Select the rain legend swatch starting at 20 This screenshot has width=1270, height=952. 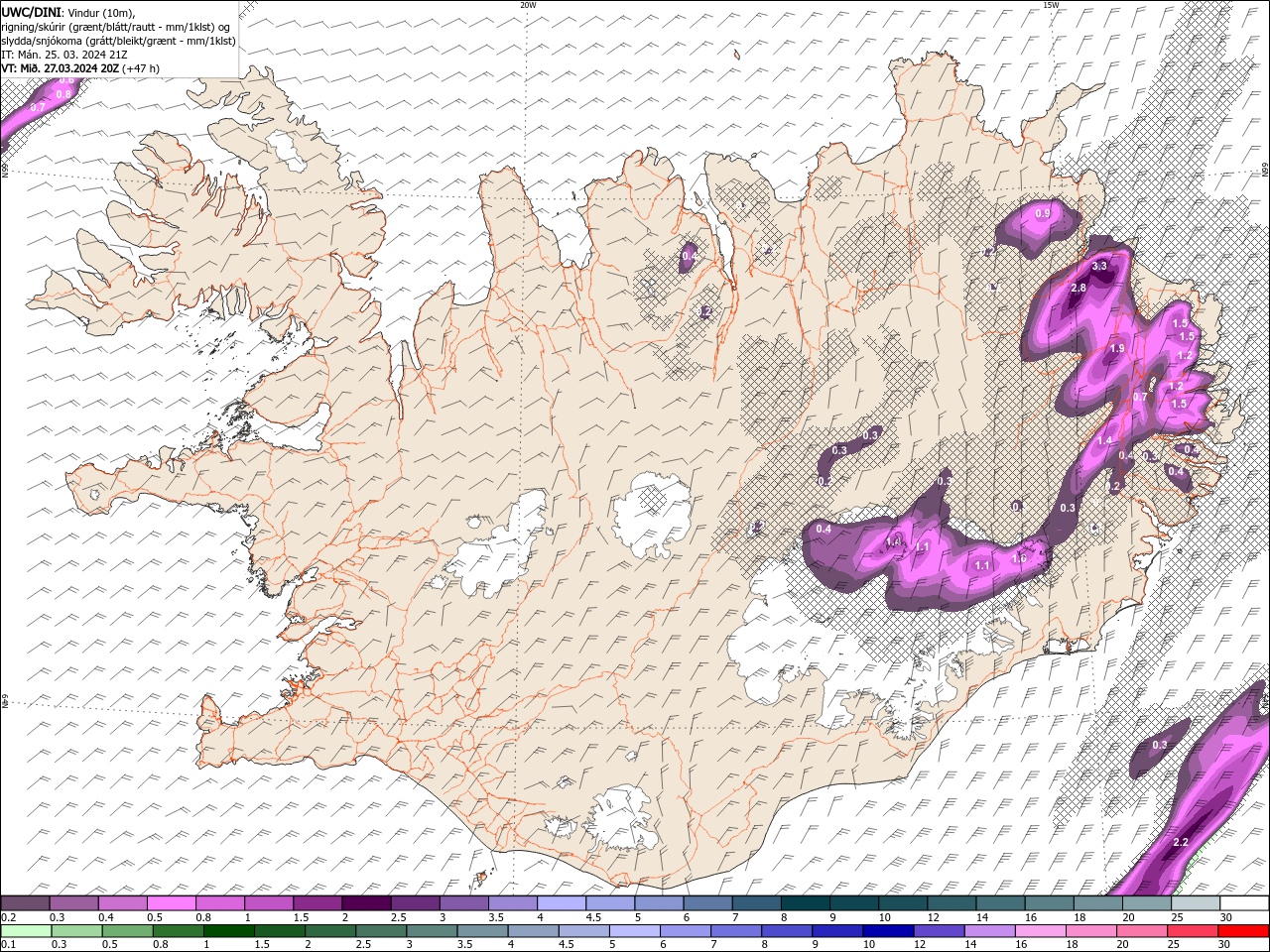coord(1142,930)
